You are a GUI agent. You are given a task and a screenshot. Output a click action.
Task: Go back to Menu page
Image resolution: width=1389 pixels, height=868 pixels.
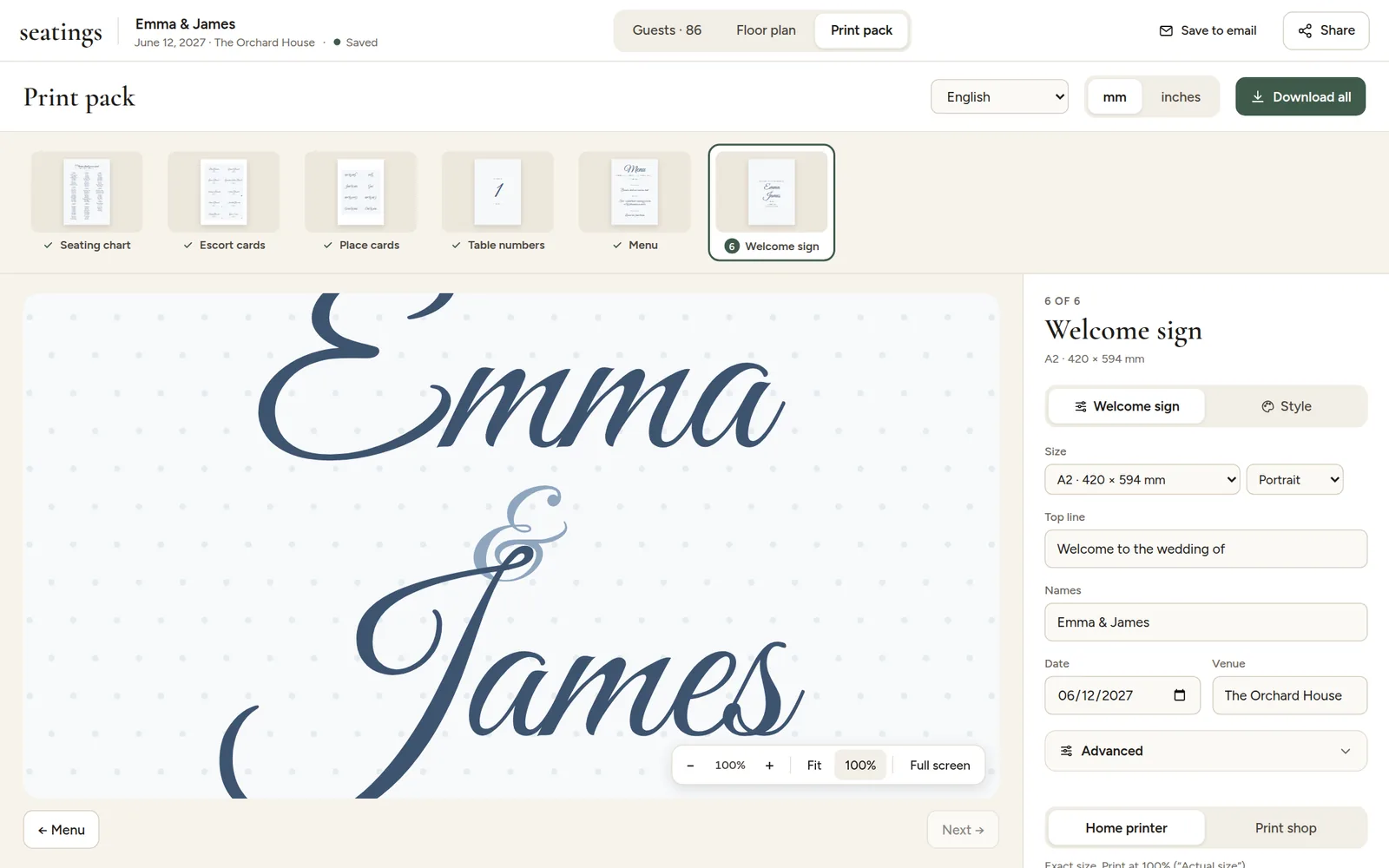(x=61, y=830)
